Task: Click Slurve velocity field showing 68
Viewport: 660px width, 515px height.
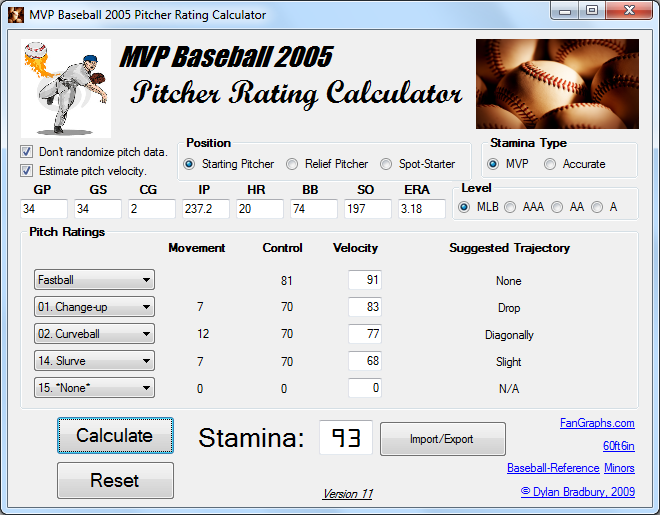Action: pos(365,361)
